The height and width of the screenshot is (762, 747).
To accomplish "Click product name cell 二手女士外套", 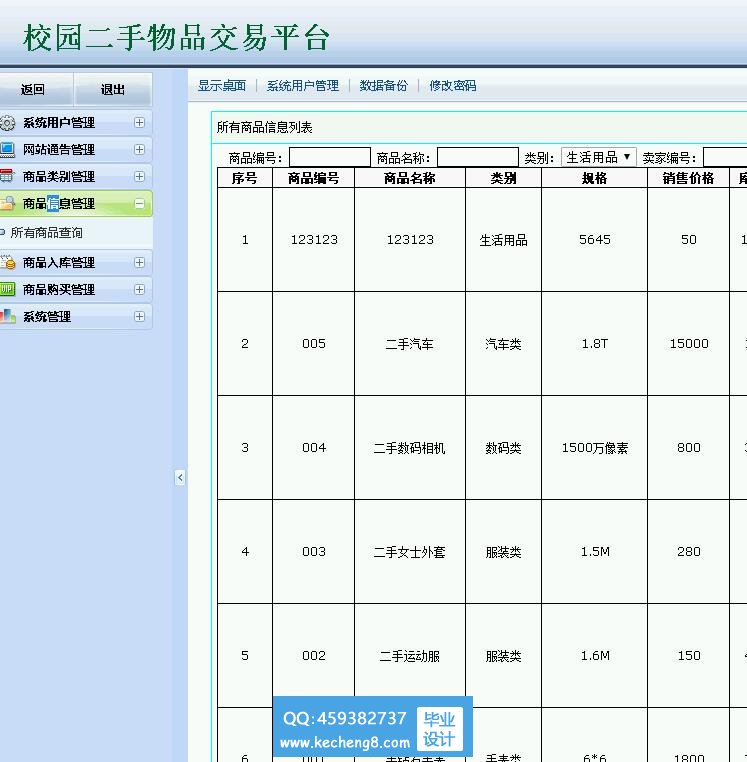I will pos(410,552).
